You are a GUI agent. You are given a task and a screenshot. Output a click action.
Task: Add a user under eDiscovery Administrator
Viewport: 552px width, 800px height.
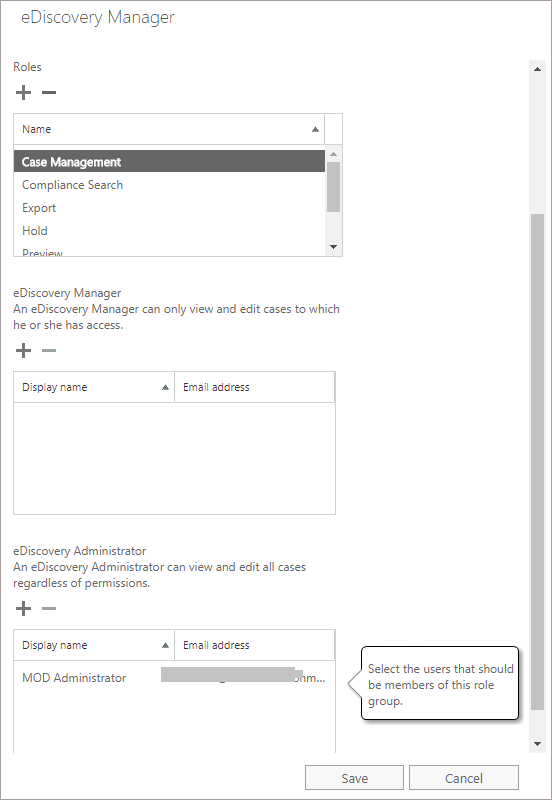(23, 608)
